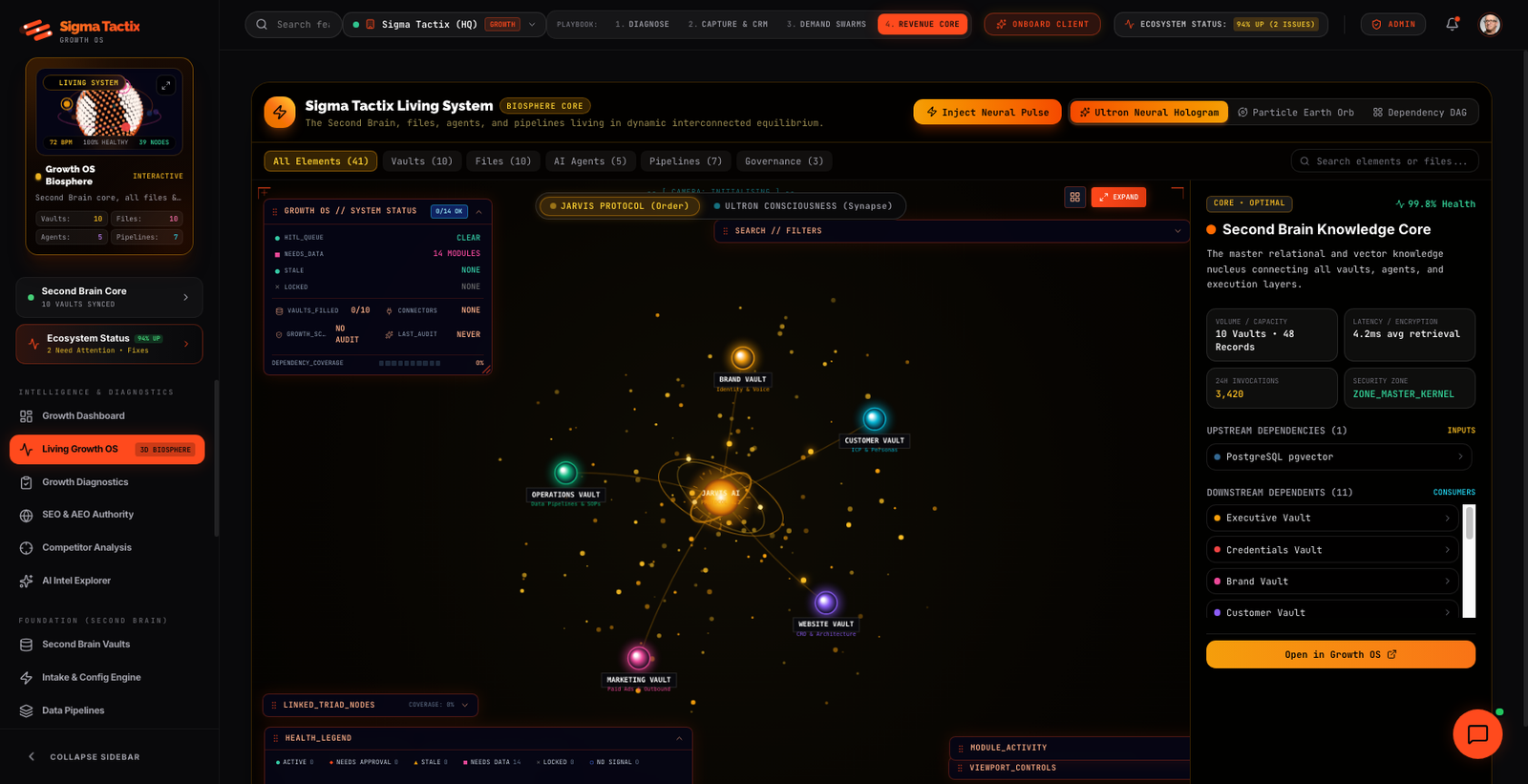
Task: Select the AI Agents (5) filter tab
Action: (590, 161)
